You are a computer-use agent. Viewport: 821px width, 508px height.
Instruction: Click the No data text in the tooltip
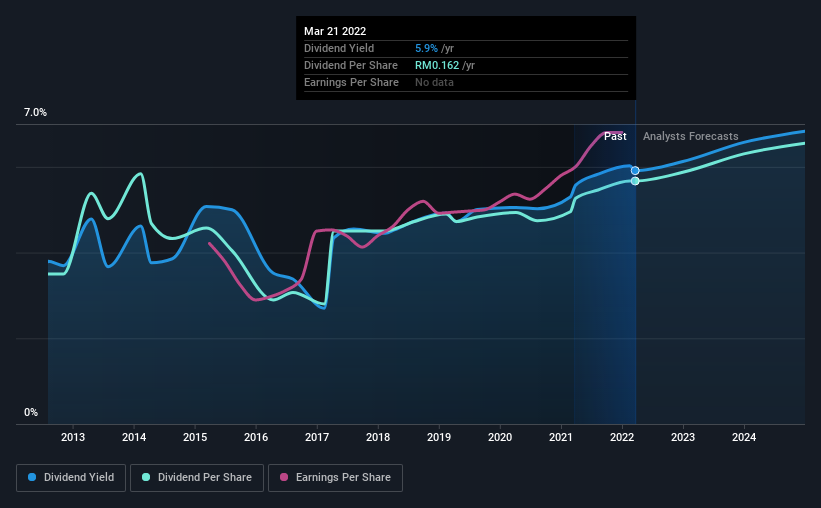435,82
